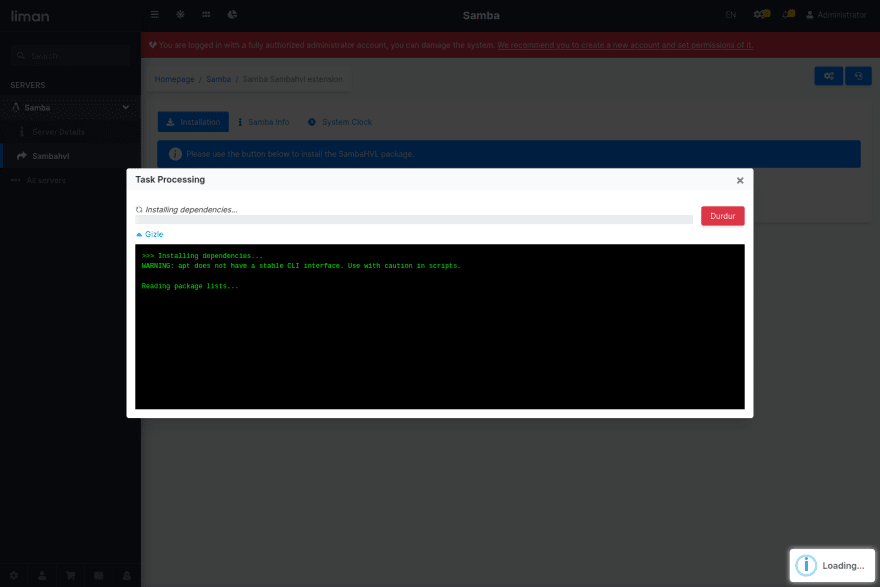Image resolution: width=880 pixels, height=587 pixels.
Task: Click the blue settings cogs button
Action: pyautogui.click(x=828, y=76)
